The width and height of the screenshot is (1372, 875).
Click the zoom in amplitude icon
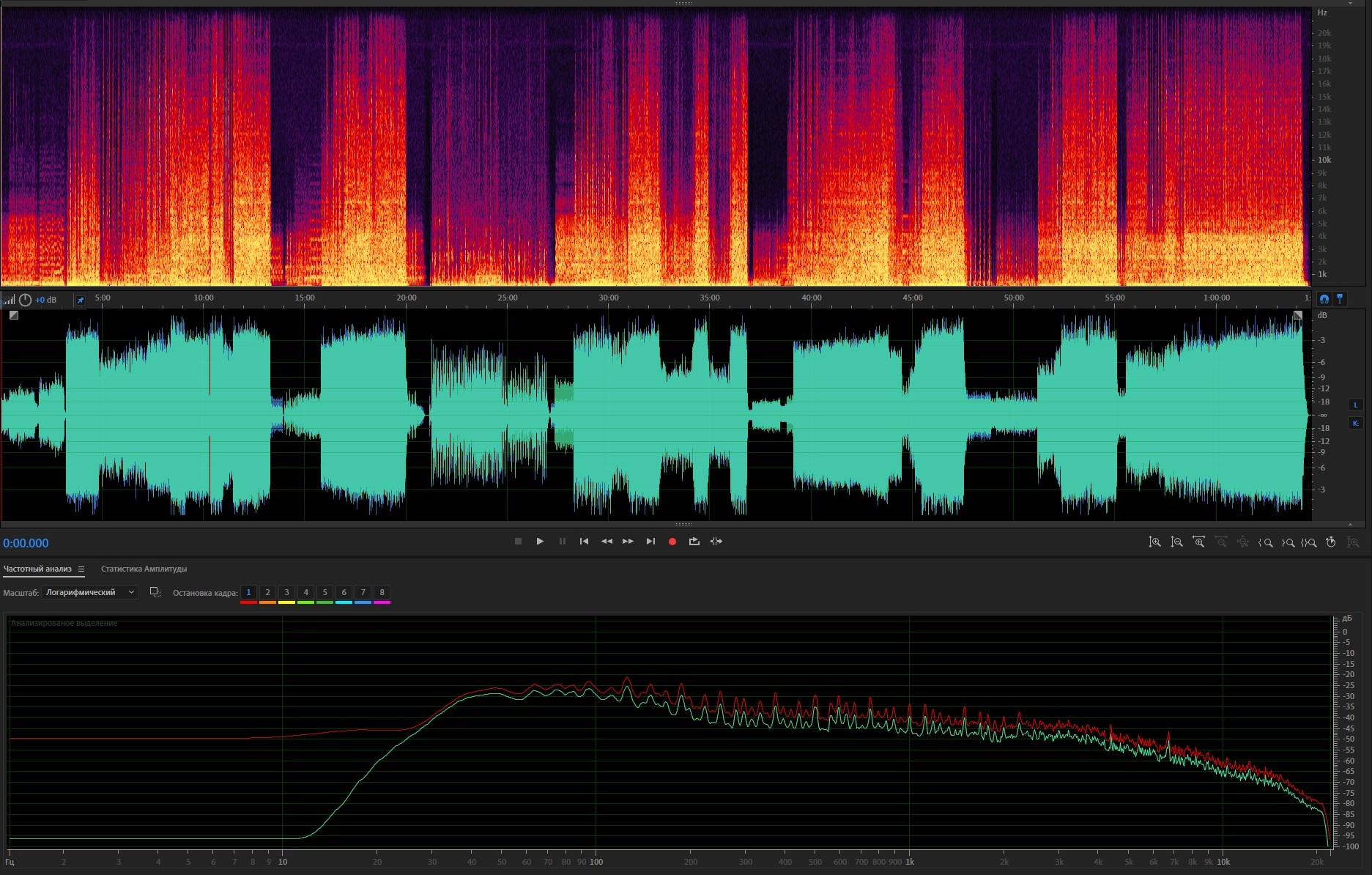(x=1154, y=542)
